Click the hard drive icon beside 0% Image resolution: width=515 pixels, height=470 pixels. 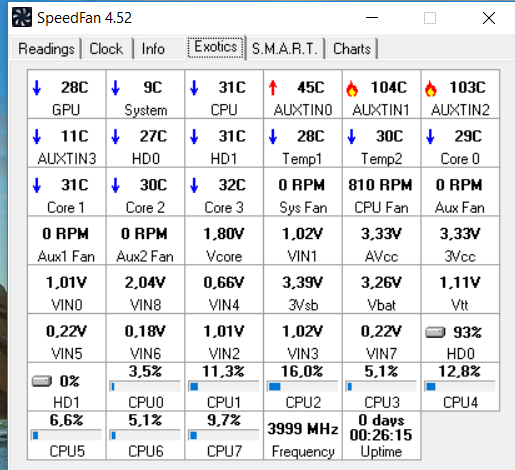point(42,381)
